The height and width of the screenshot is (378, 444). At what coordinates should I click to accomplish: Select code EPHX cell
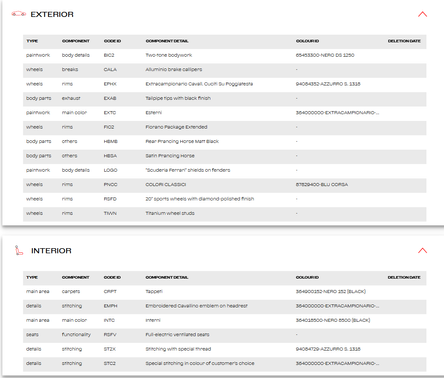coord(110,84)
